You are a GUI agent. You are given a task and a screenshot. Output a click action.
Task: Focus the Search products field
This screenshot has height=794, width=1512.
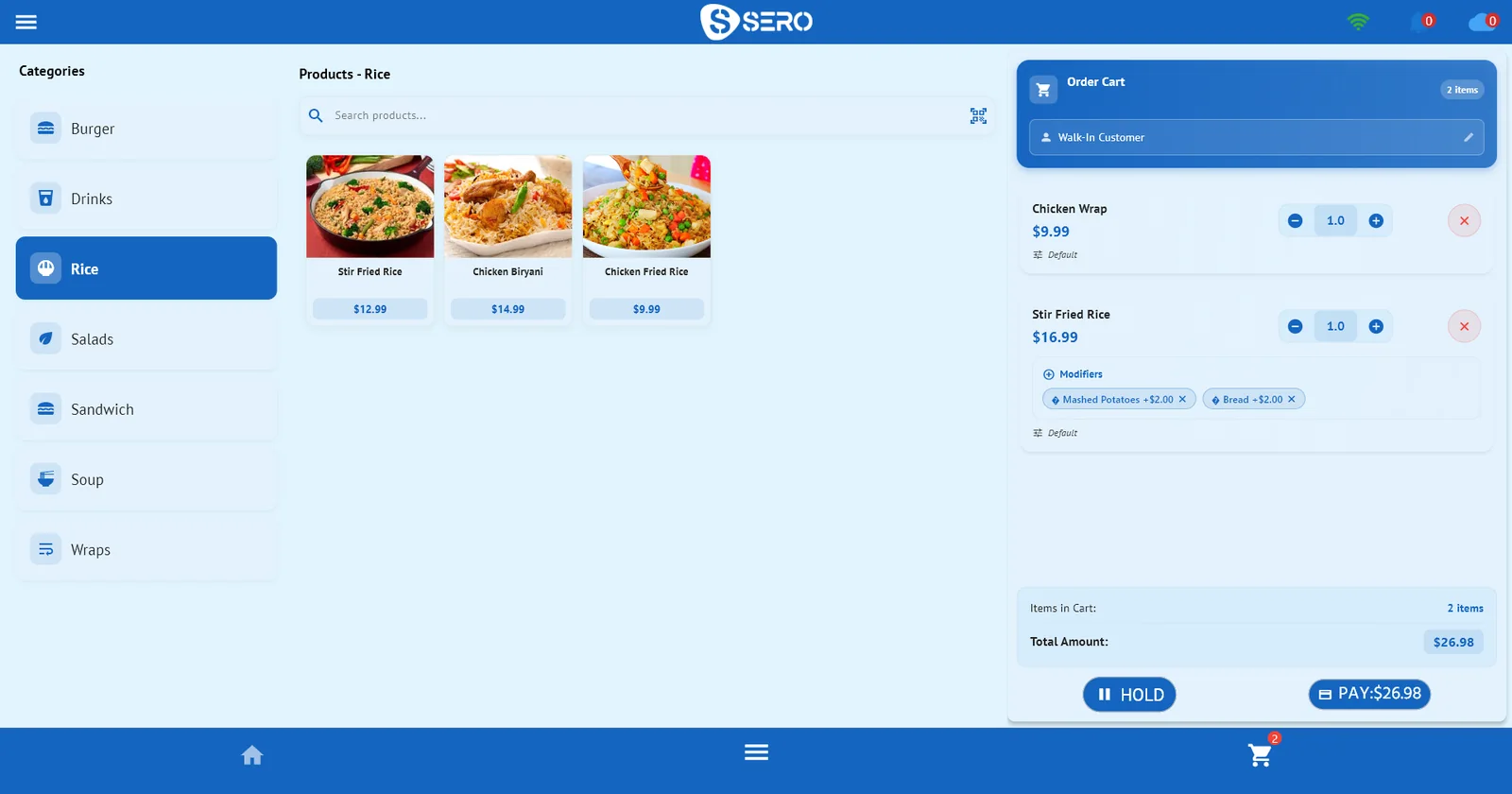(647, 115)
